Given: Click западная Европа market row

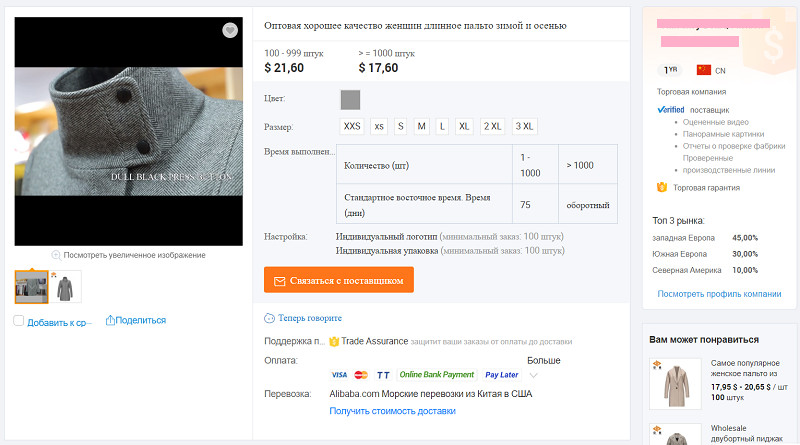Looking at the screenshot, I should tap(705, 238).
